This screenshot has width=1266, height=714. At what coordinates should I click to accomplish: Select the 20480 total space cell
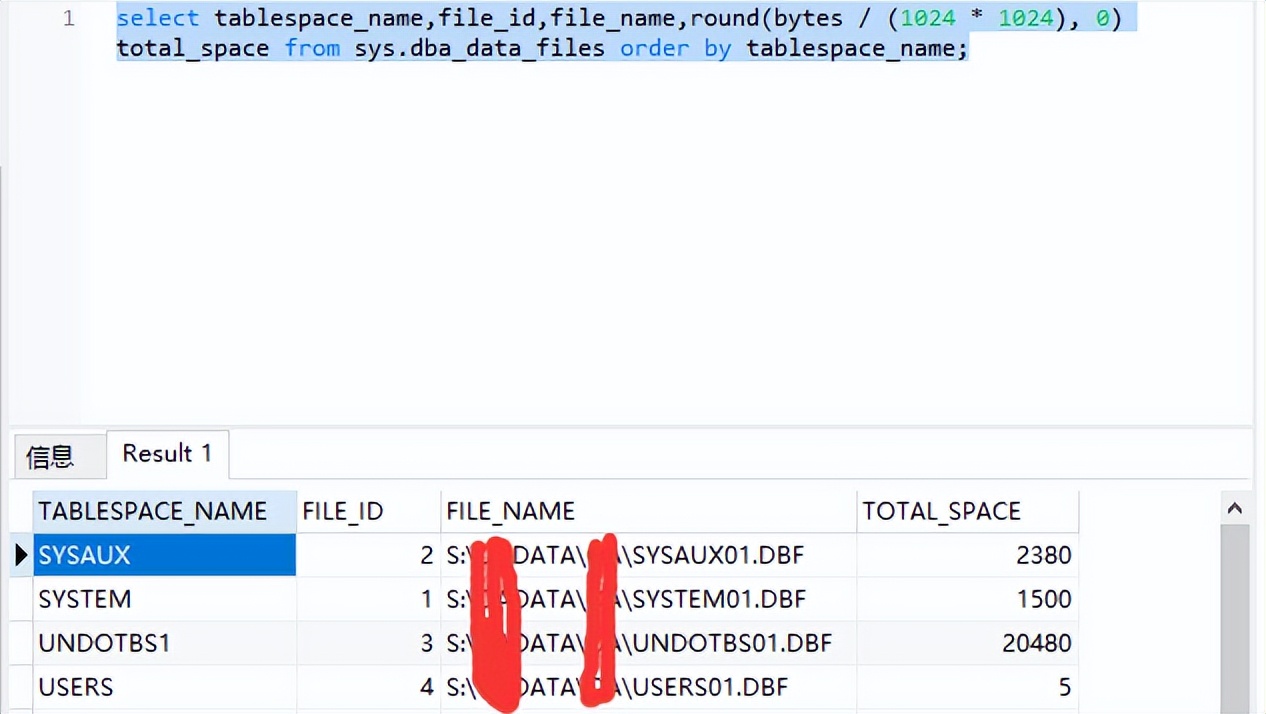[966, 643]
